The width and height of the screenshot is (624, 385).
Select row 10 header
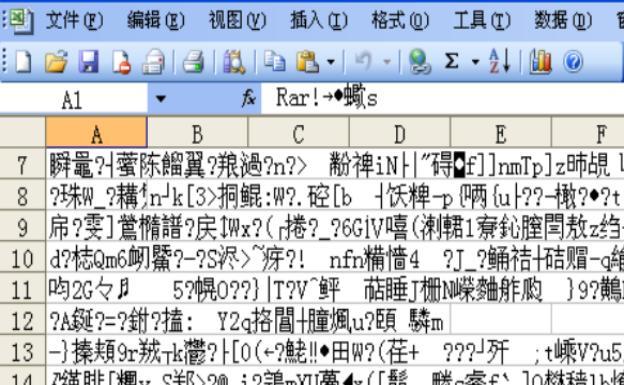pyautogui.click(x=22, y=259)
